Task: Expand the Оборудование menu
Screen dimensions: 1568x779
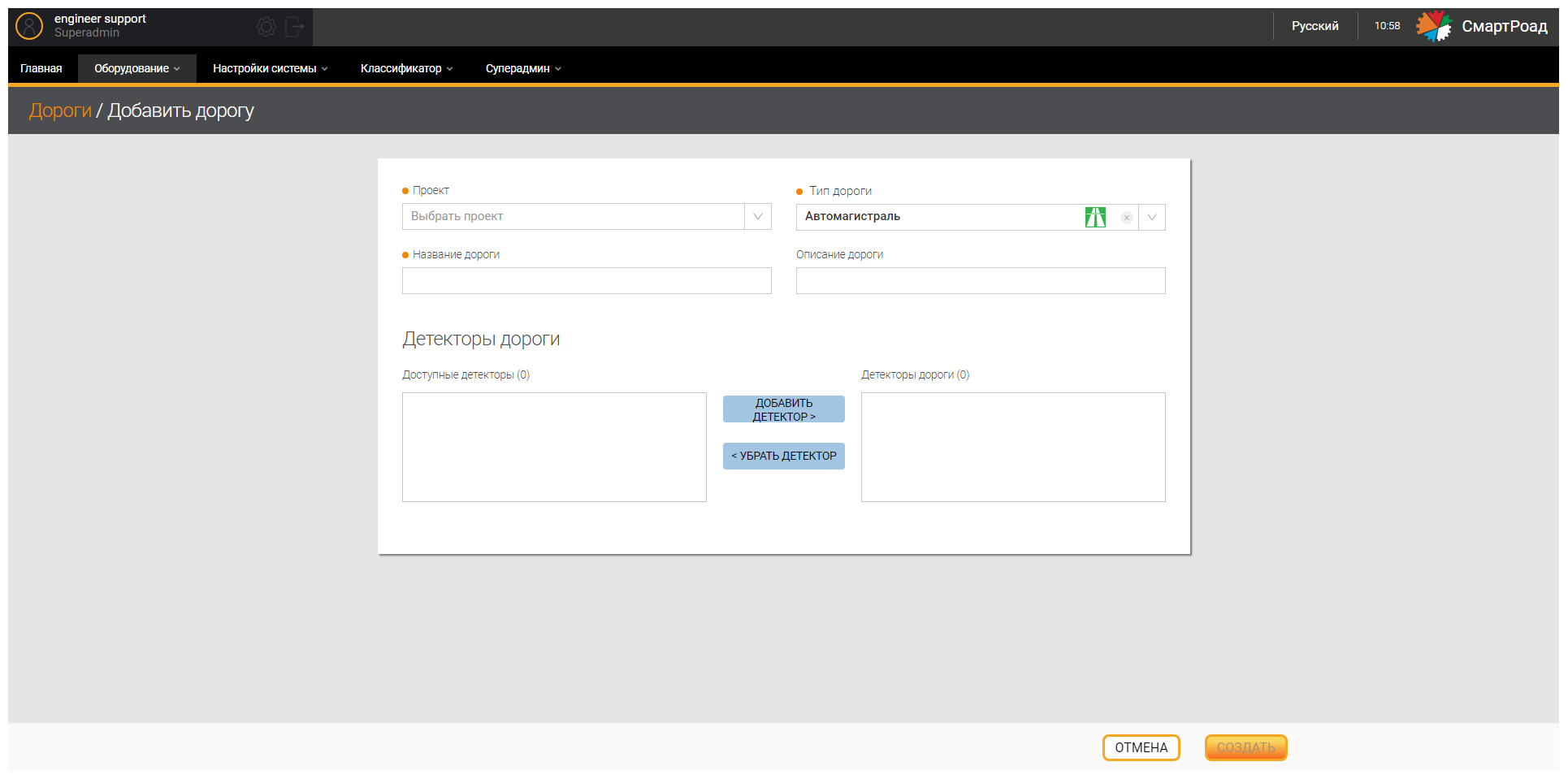Action: [136, 68]
